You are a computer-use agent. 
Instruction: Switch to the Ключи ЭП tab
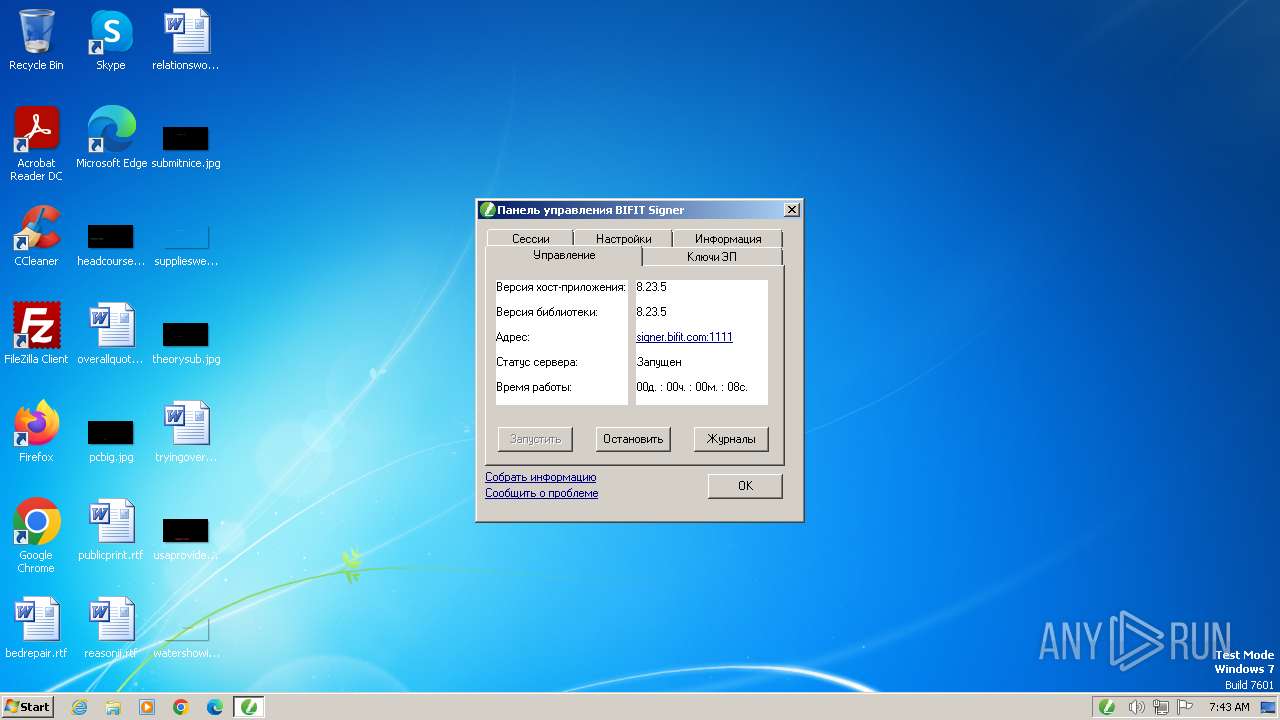(712, 257)
